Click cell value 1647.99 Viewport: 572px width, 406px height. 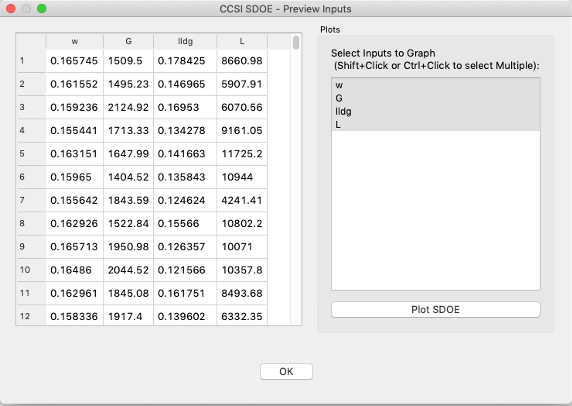pyautogui.click(x=128, y=154)
